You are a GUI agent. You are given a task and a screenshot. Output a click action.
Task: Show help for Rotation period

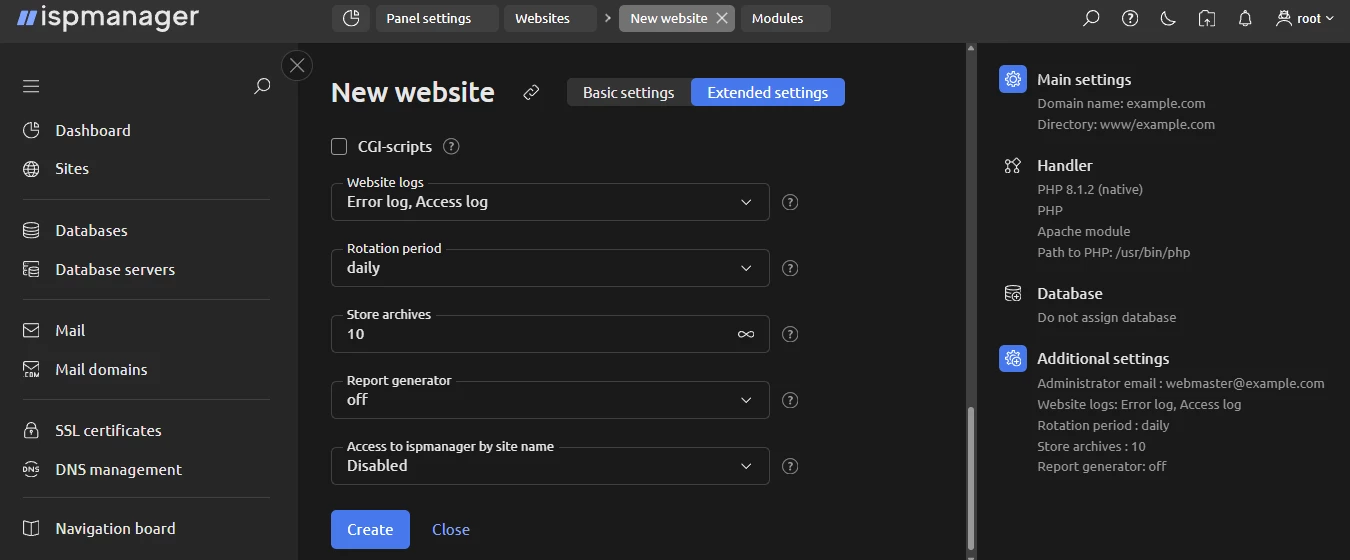pos(790,268)
